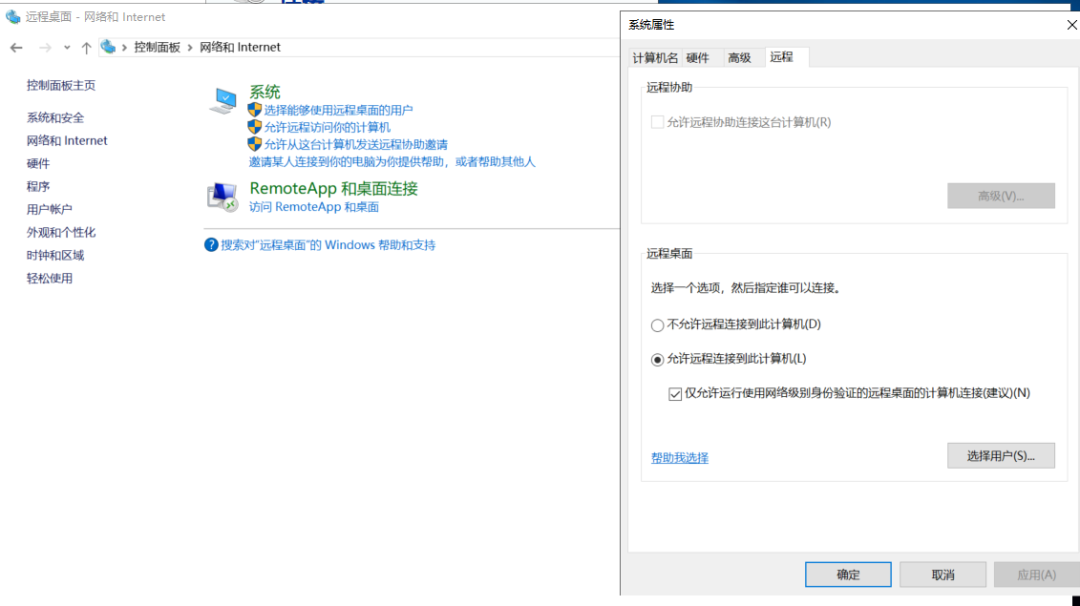Open 邀请某人连接到你的电脑 help link
Viewport: 1080px width, 606px height.
(392, 162)
